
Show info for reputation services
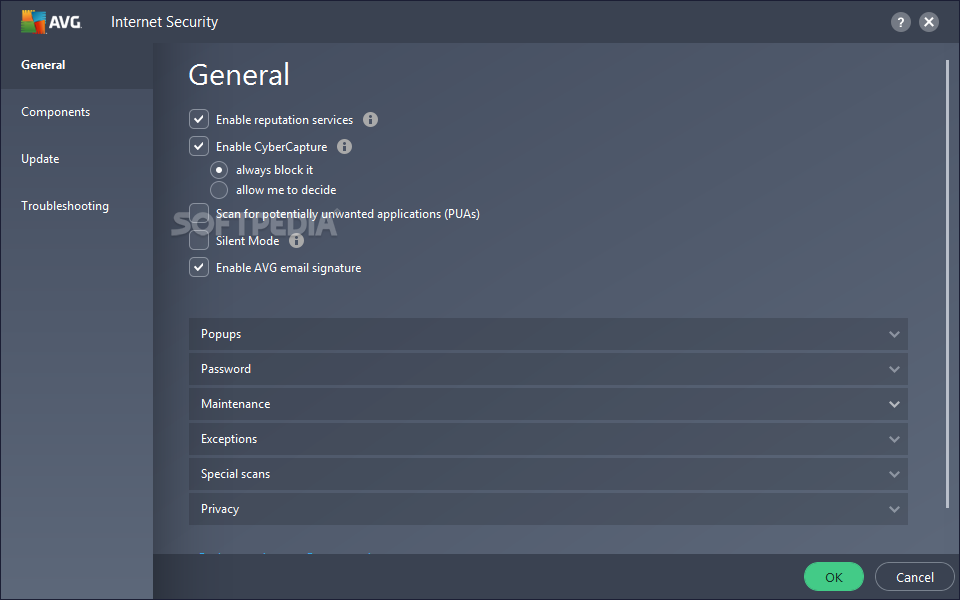click(370, 119)
